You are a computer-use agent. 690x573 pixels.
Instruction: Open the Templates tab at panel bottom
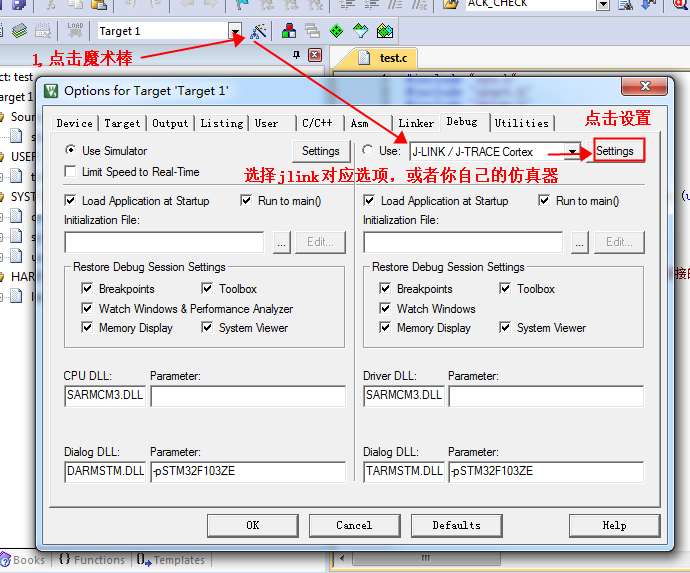171,560
